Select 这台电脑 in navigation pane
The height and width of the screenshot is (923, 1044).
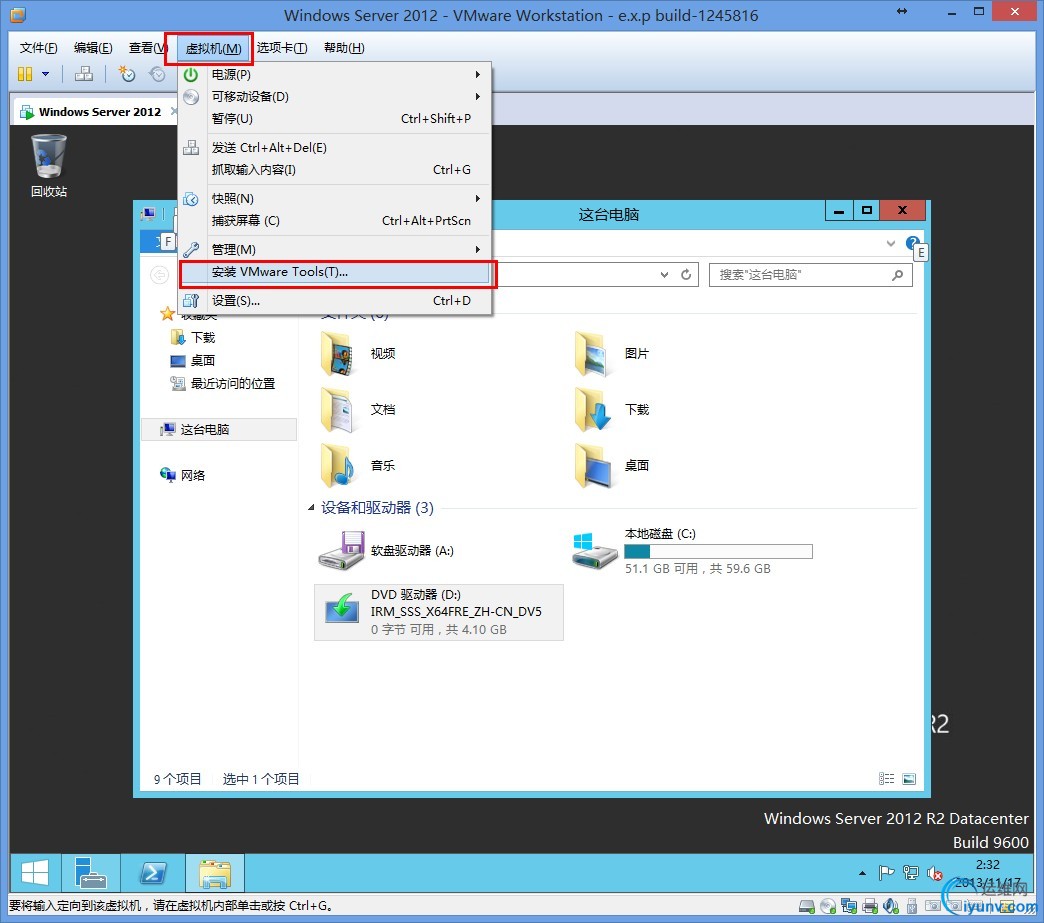point(219,430)
